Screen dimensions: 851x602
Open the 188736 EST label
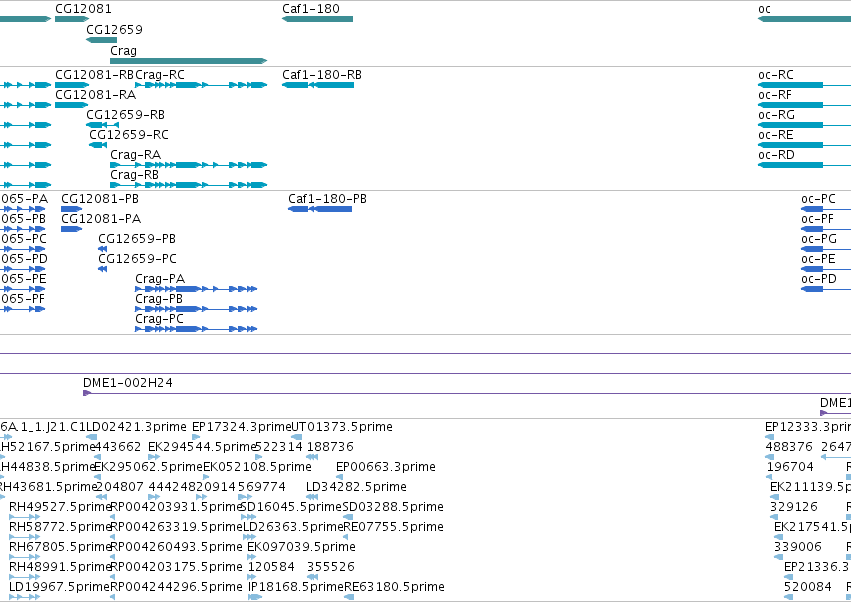(330, 447)
